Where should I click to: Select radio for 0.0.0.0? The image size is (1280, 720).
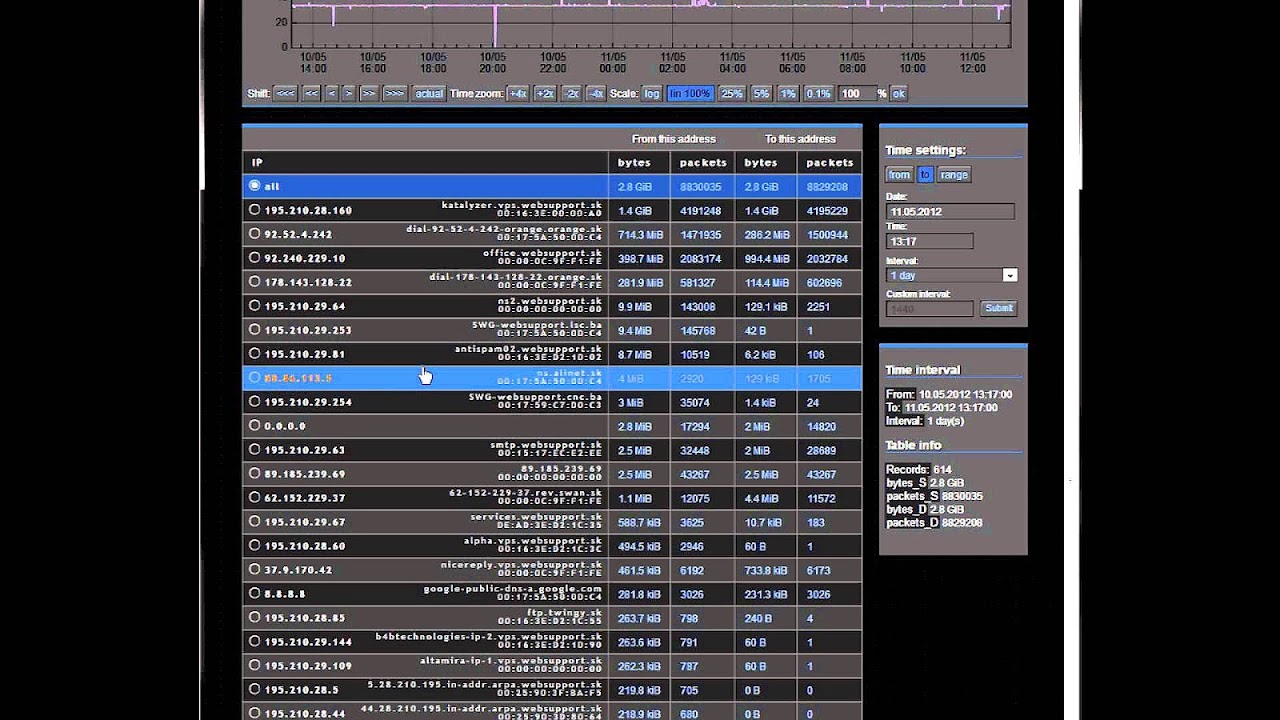tap(254, 426)
